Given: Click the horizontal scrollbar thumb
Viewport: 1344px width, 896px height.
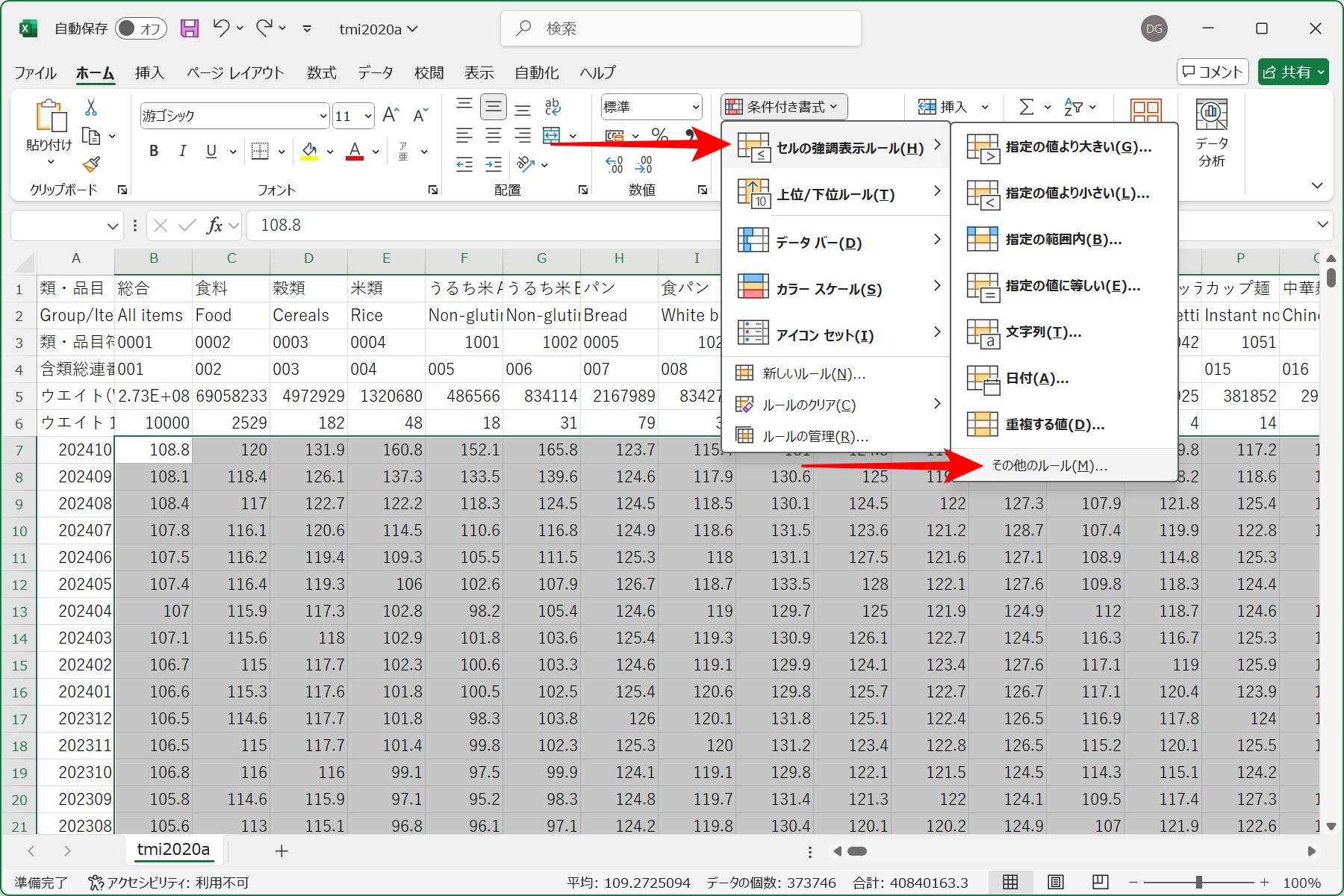Looking at the screenshot, I should point(857,851).
